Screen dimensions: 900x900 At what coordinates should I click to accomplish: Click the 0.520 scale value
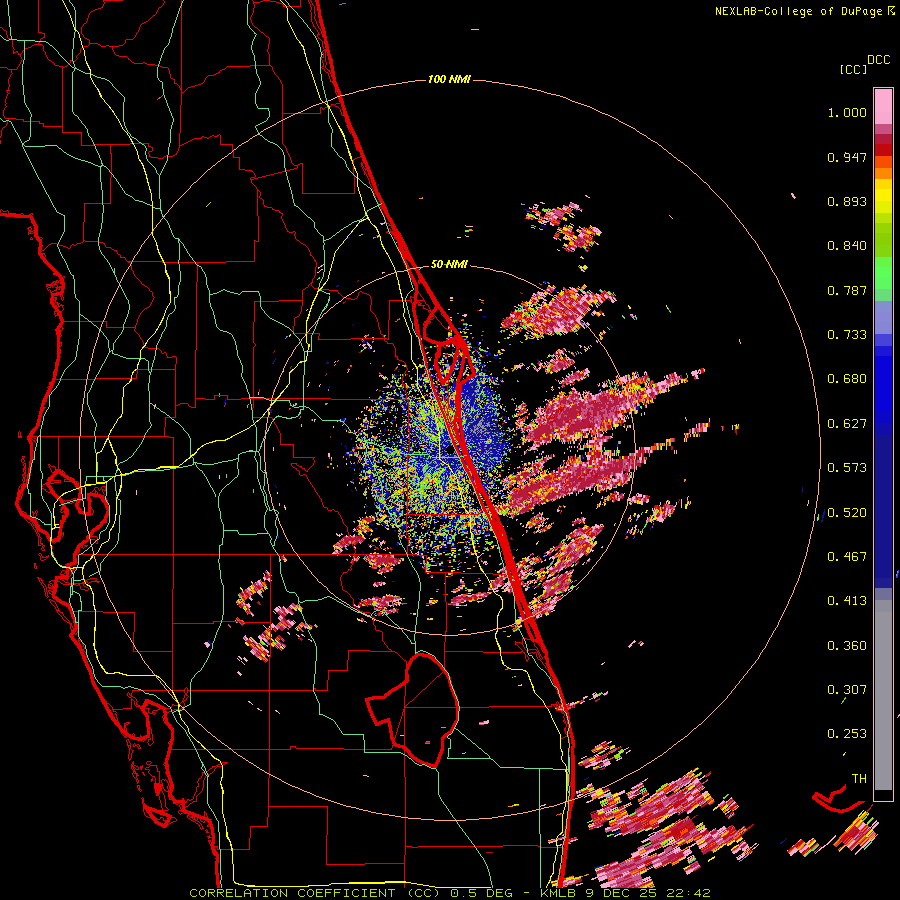(847, 513)
